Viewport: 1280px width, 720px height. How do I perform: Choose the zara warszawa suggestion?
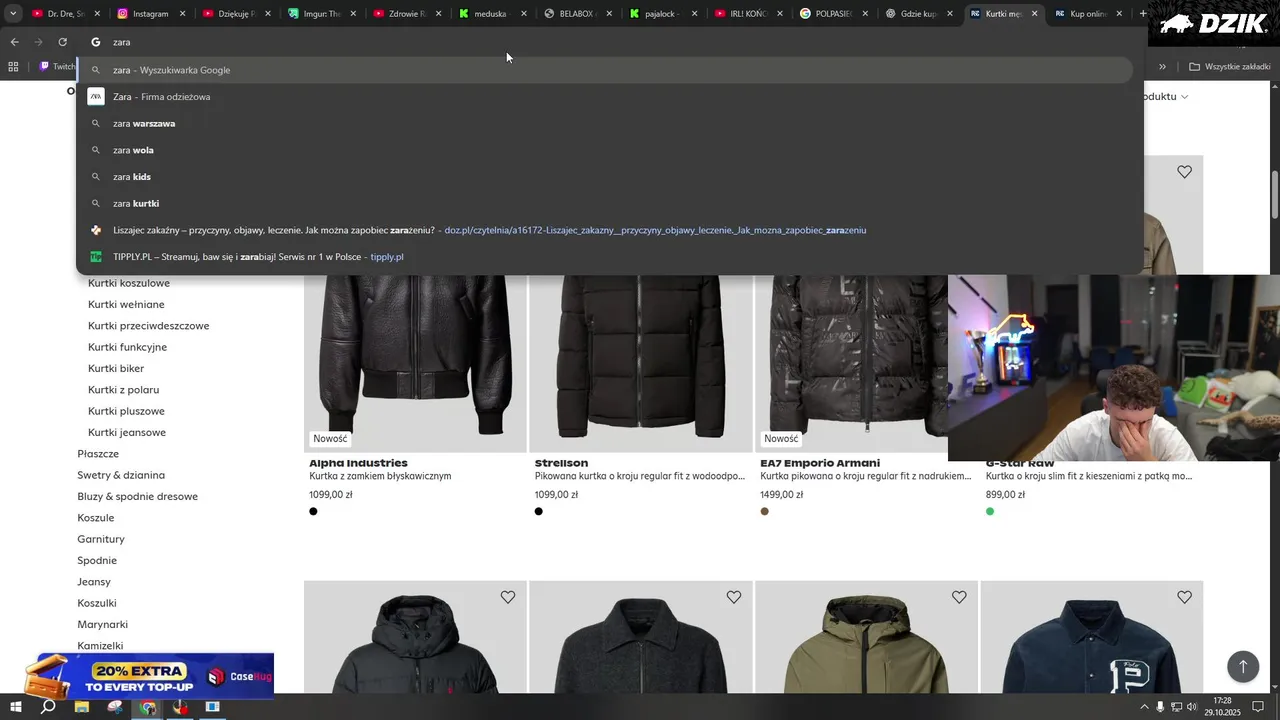606,123
